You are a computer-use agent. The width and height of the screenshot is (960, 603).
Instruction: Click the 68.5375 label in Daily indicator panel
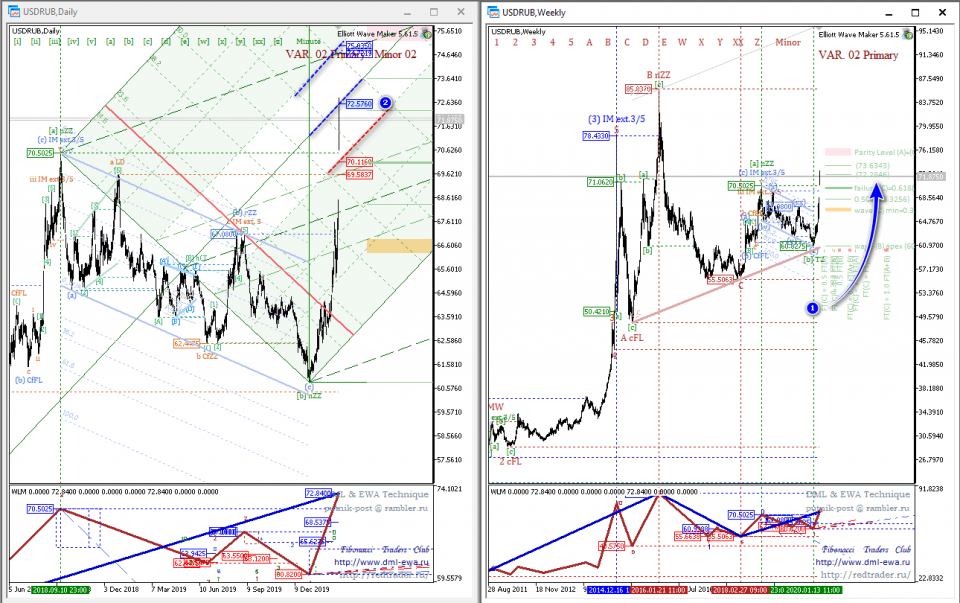317,522
